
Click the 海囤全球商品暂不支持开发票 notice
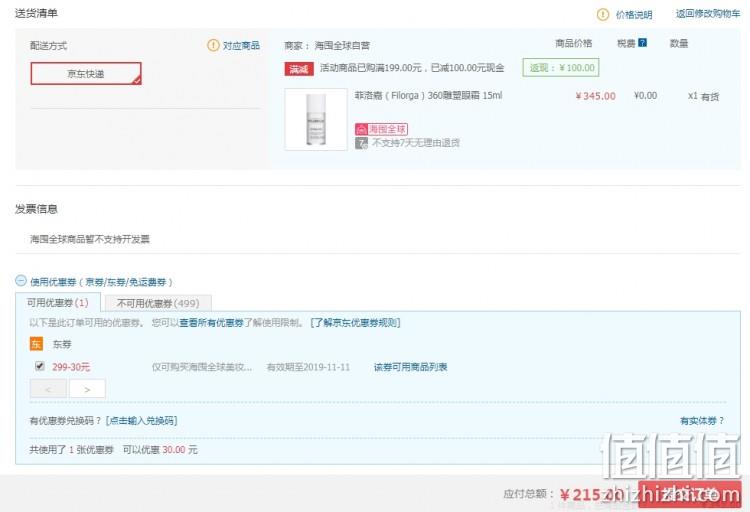[x=90, y=239]
